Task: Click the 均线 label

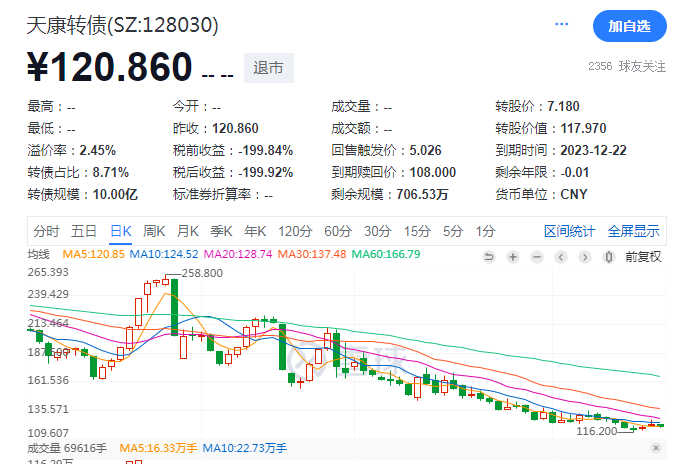Action: point(39,254)
